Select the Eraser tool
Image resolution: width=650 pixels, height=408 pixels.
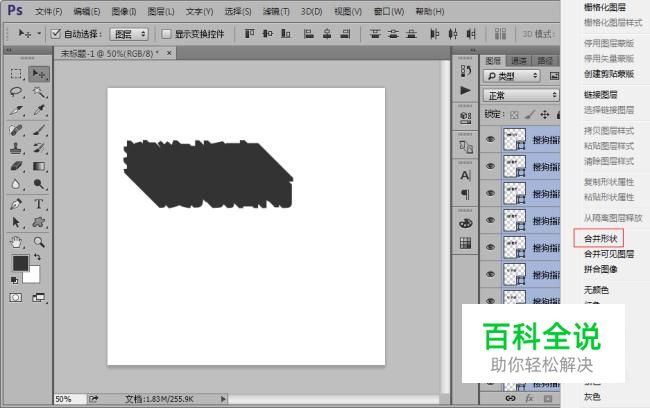[16, 166]
